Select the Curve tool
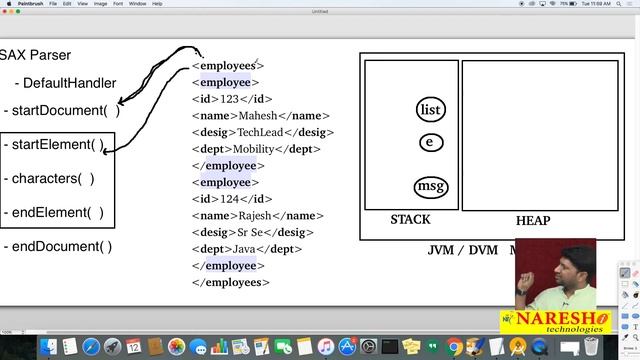Image resolution: width=640 pixels, height=360 pixels. point(636,305)
